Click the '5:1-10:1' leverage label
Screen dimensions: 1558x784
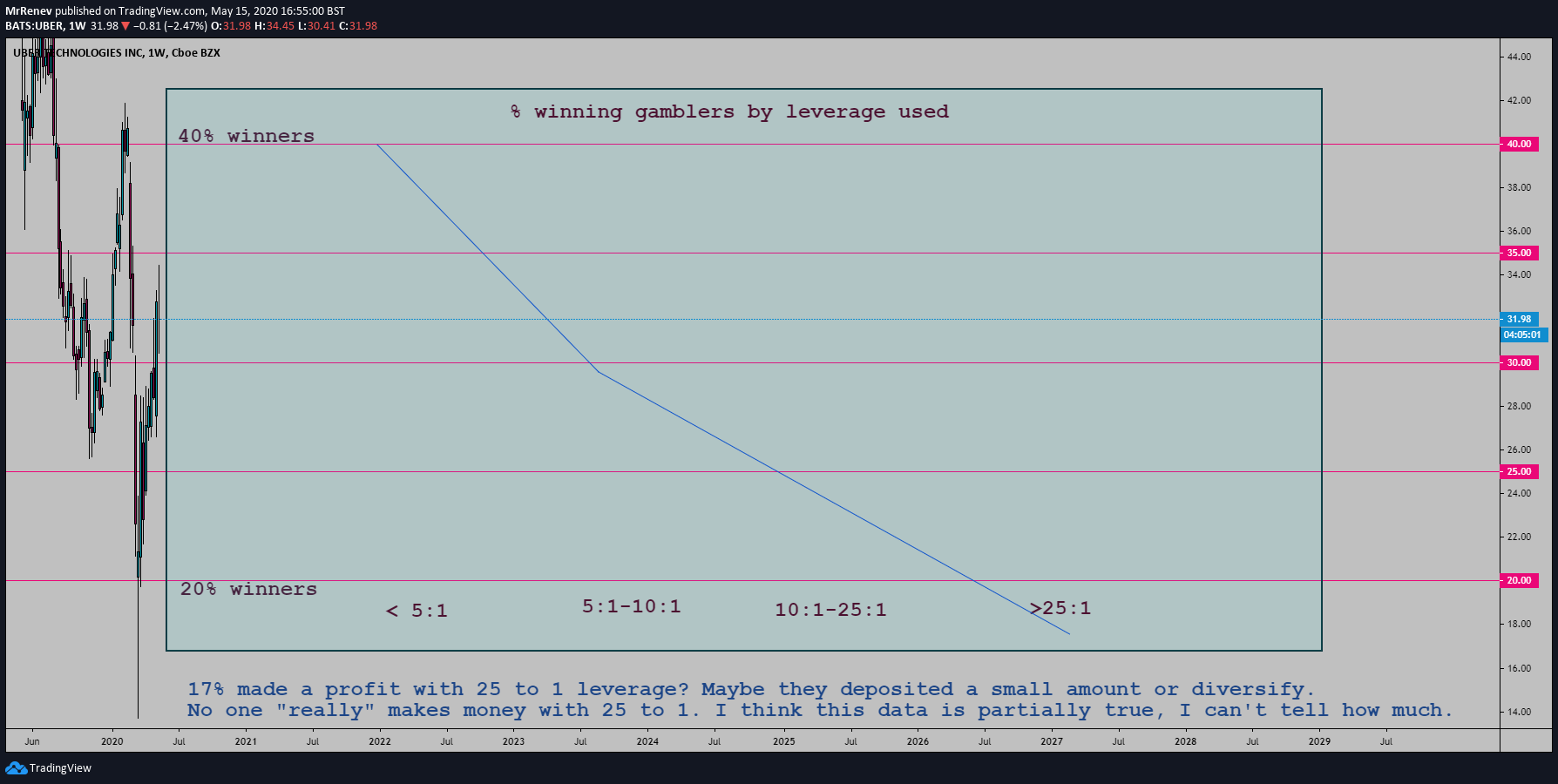click(632, 606)
